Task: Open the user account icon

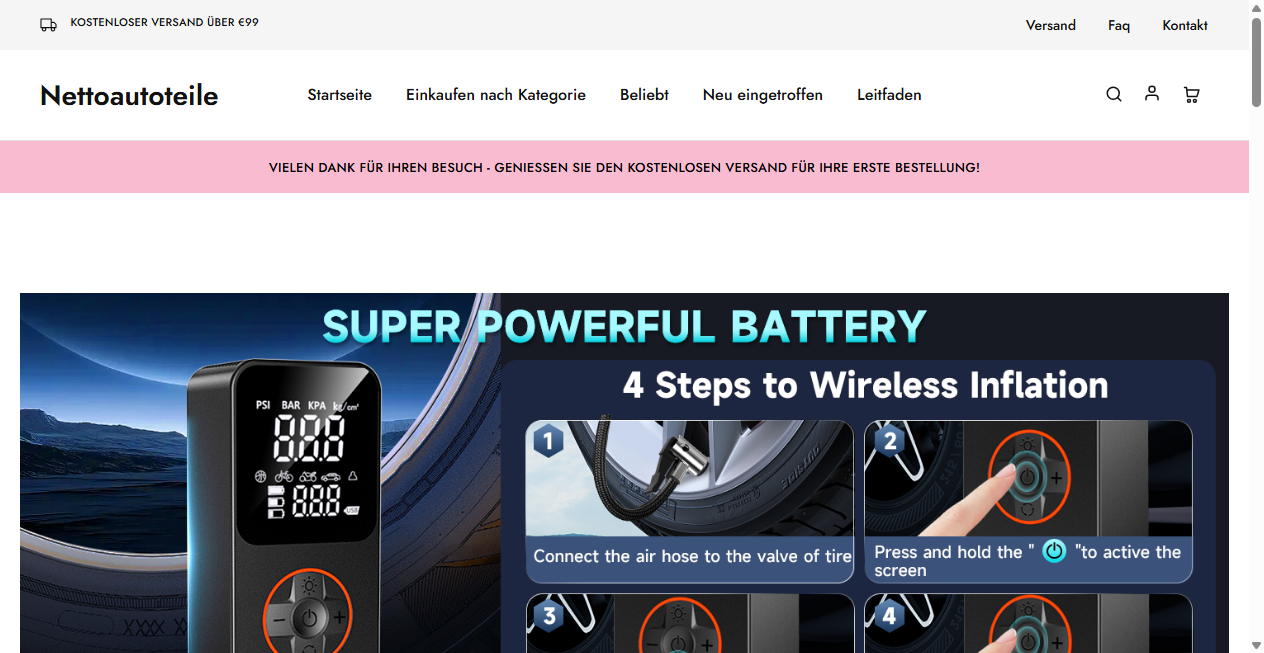Action: (x=1152, y=93)
